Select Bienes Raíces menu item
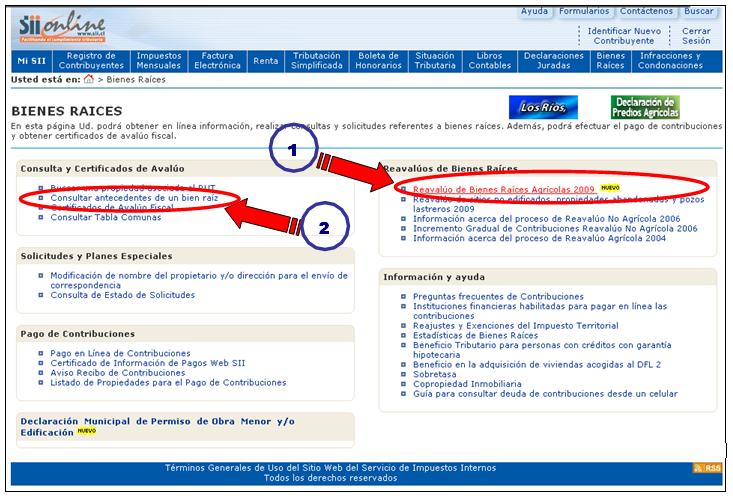Viewport: 733px width, 499px height. point(611,61)
